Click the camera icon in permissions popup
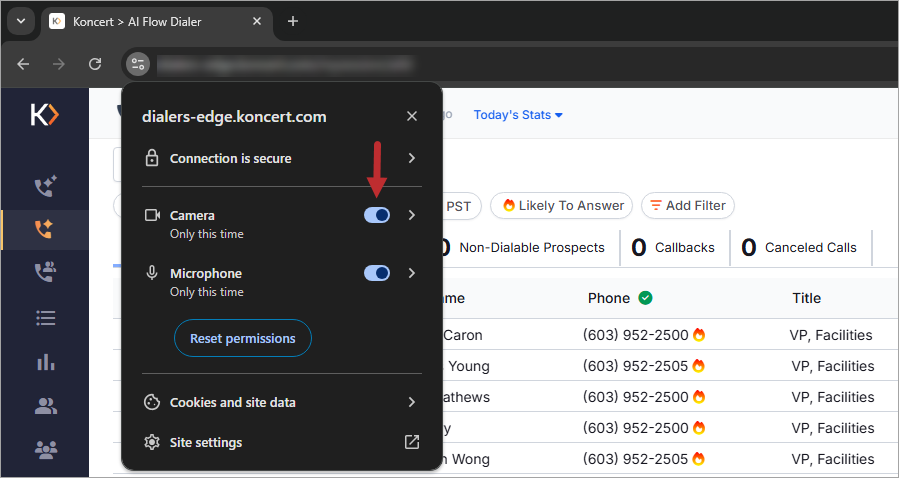The width and height of the screenshot is (899, 478). click(152, 215)
